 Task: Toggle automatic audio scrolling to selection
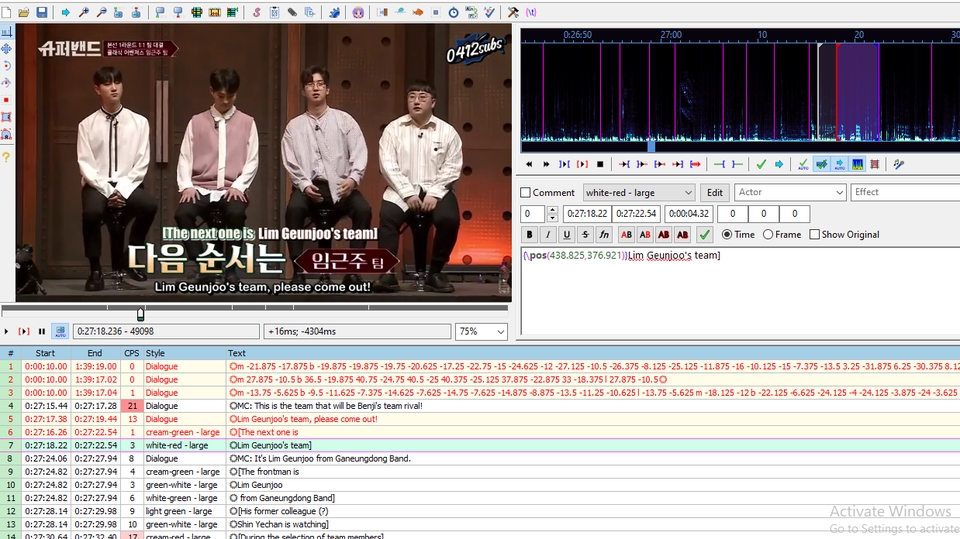(839, 164)
